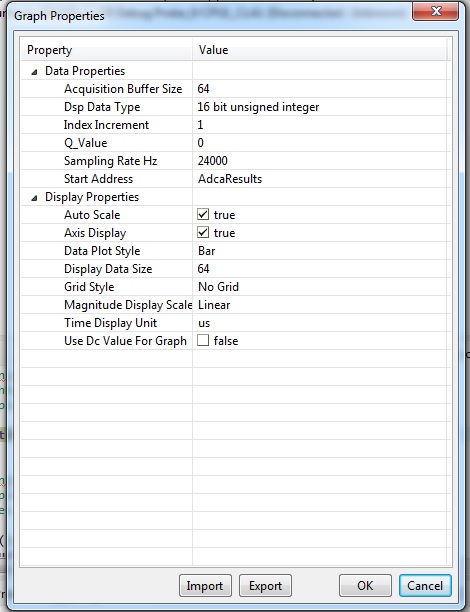Select the Acquisition Buffer Size label
Viewport: 470px width, 612px height.
[x=123, y=89]
